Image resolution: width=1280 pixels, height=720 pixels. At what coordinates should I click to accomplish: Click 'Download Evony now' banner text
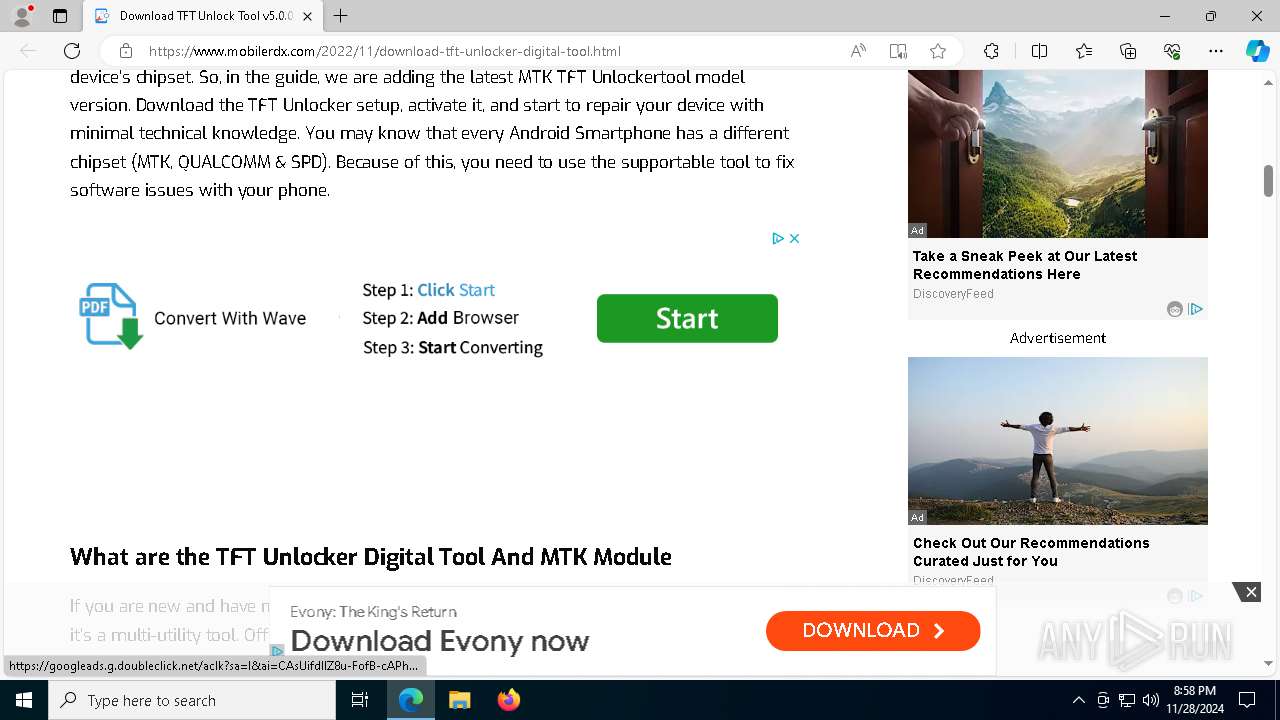click(440, 640)
